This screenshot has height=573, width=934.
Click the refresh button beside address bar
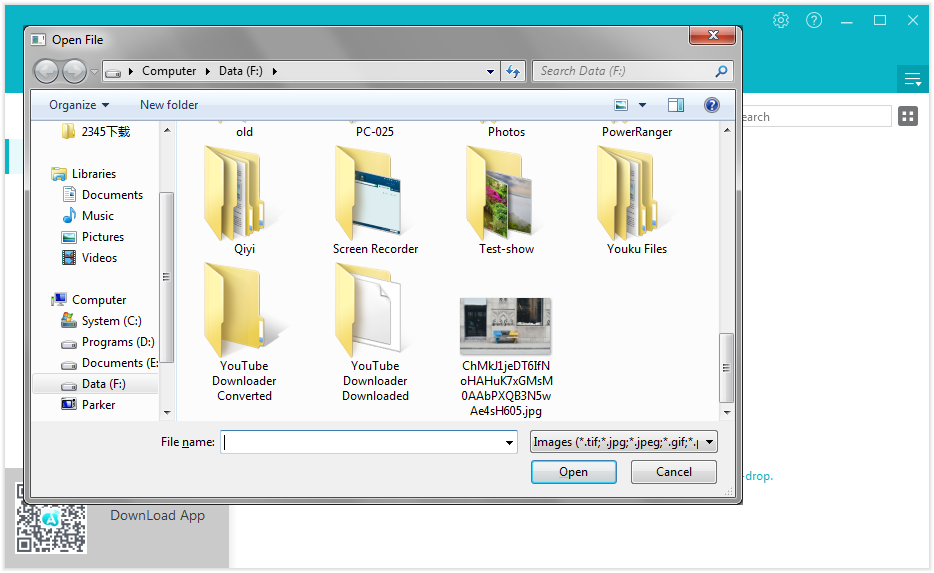[x=512, y=71]
